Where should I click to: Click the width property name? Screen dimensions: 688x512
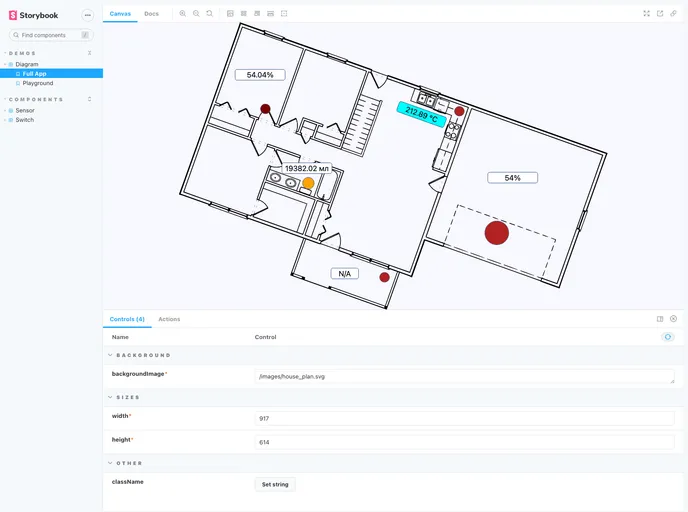point(120,416)
